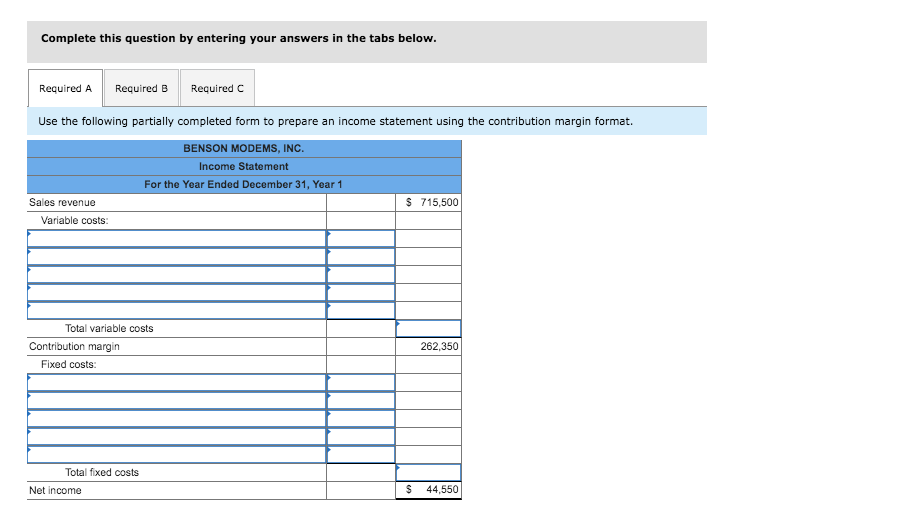Click second fixed cost amount field
Image resolution: width=907 pixels, height=506 pixels.
[x=361, y=400]
